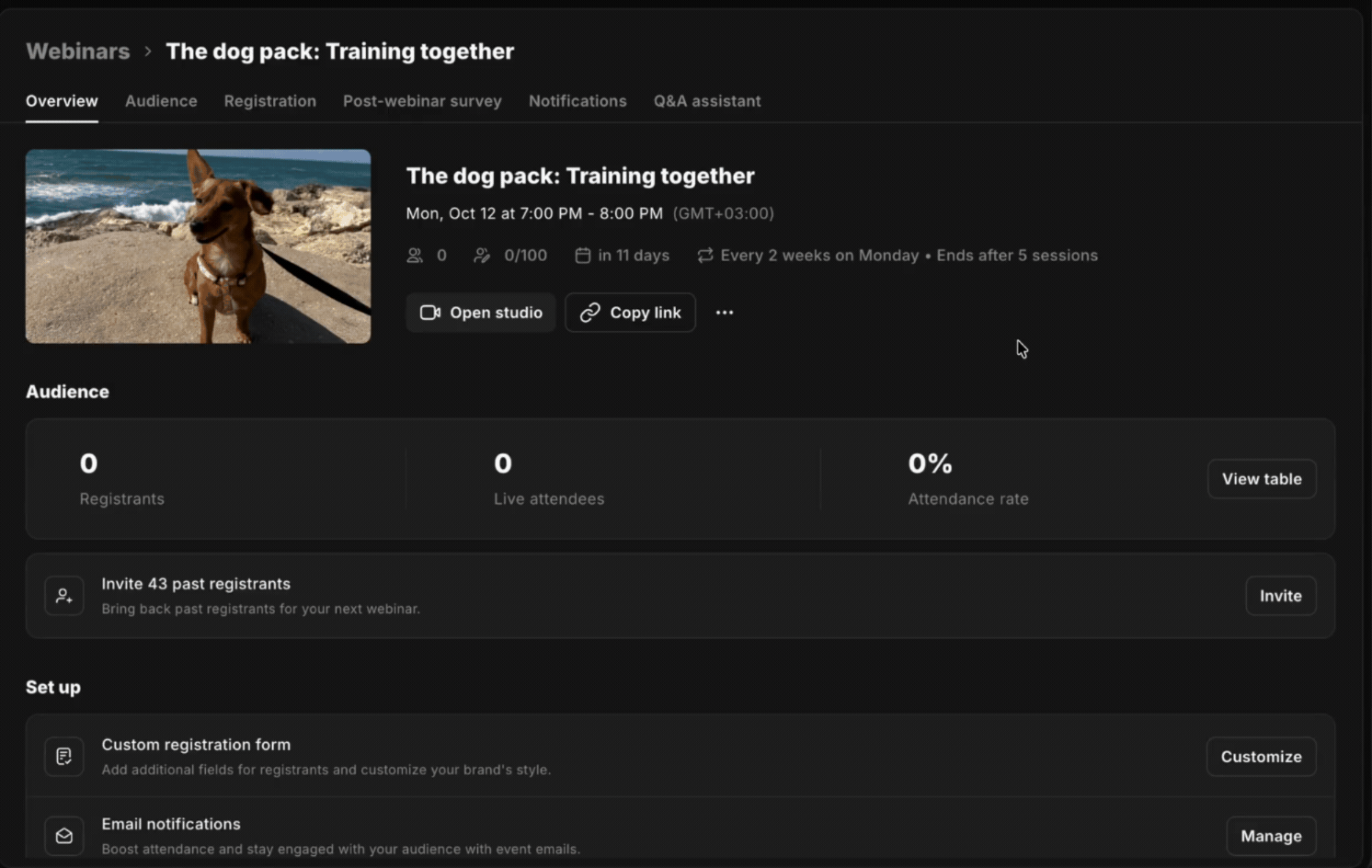
Task: Click the registrants people icon next to 0
Action: [x=415, y=256]
